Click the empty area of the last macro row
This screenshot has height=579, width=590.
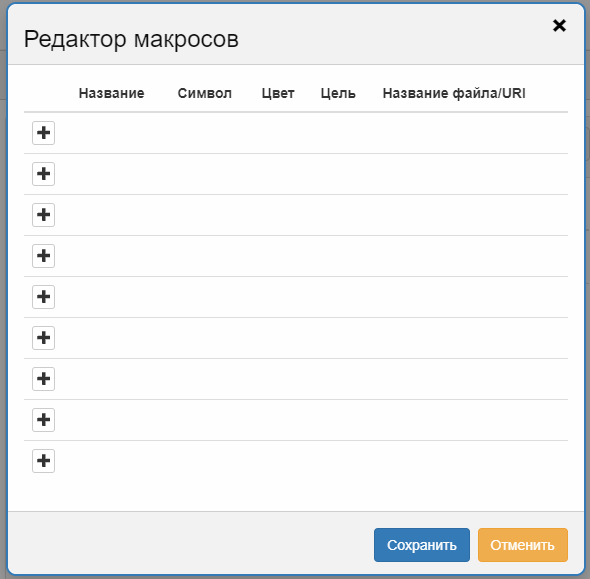click(312, 461)
